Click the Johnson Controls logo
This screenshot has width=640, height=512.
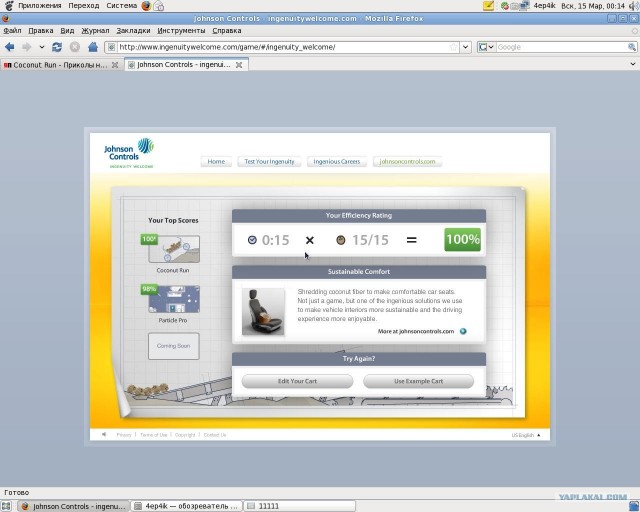[129, 153]
